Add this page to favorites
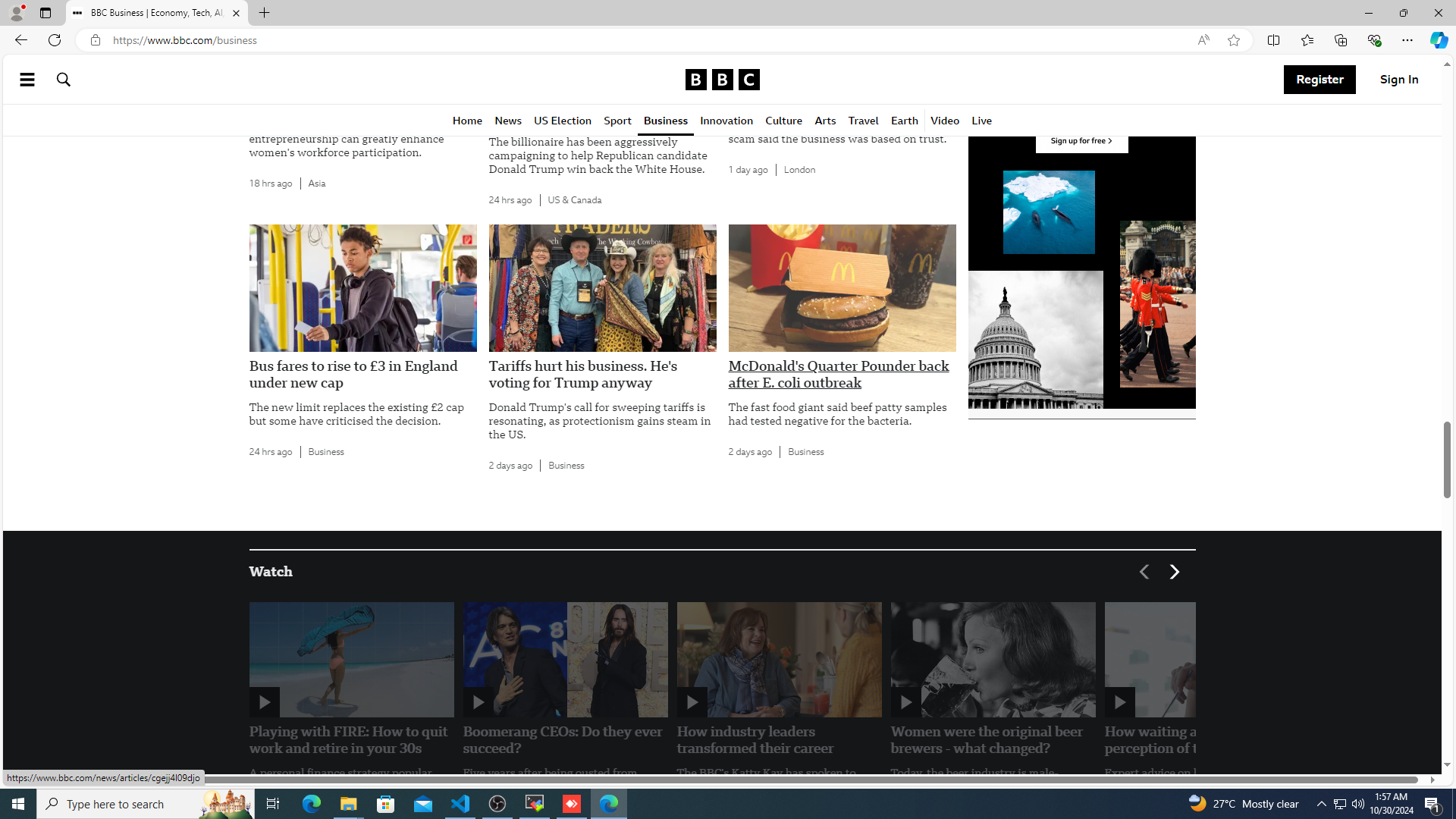This screenshot has height=819, width=1456. (1234, 40)
